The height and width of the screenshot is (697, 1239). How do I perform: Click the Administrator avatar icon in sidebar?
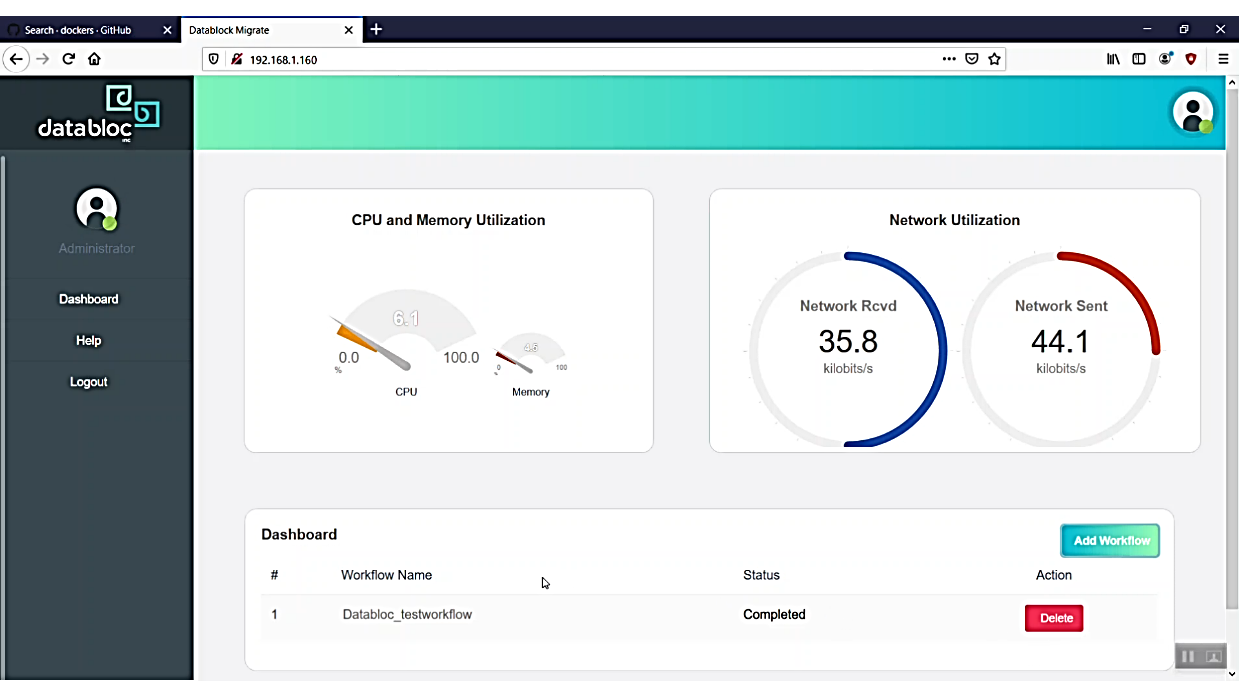96,209
